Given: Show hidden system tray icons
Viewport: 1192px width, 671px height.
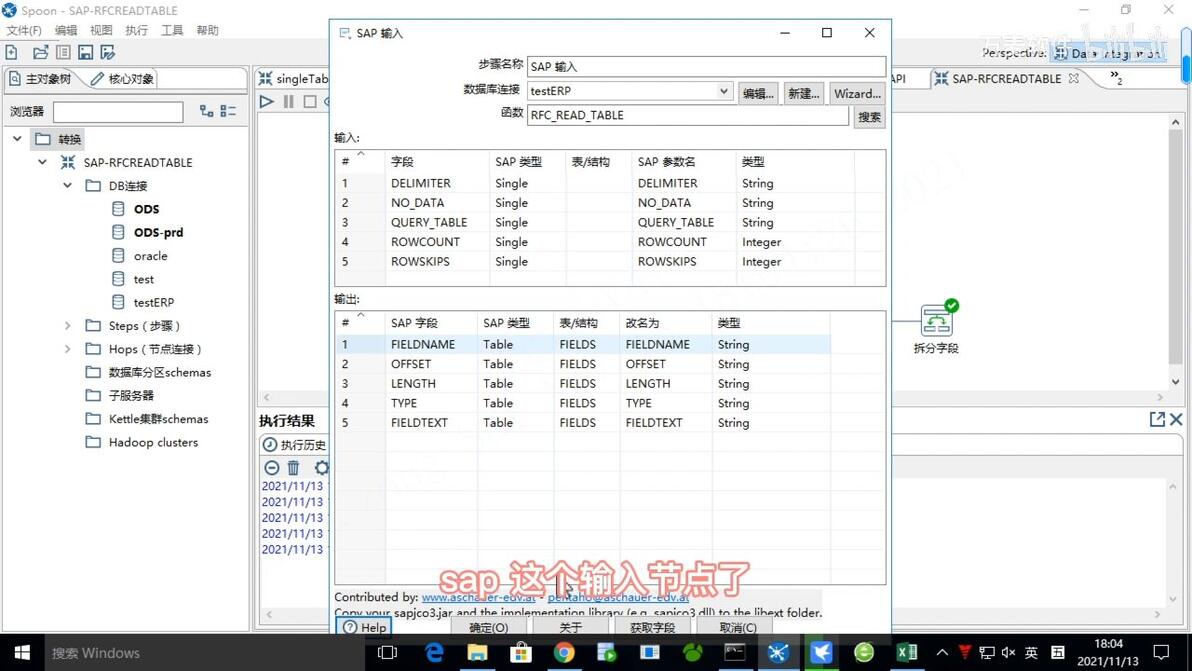Looking at the screenshot, I should (x=942, y=653).
